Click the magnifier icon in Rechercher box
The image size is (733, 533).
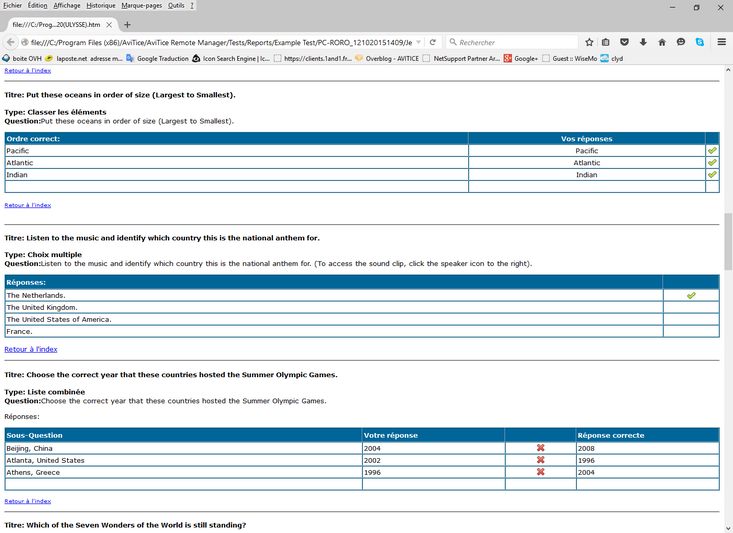453,42
